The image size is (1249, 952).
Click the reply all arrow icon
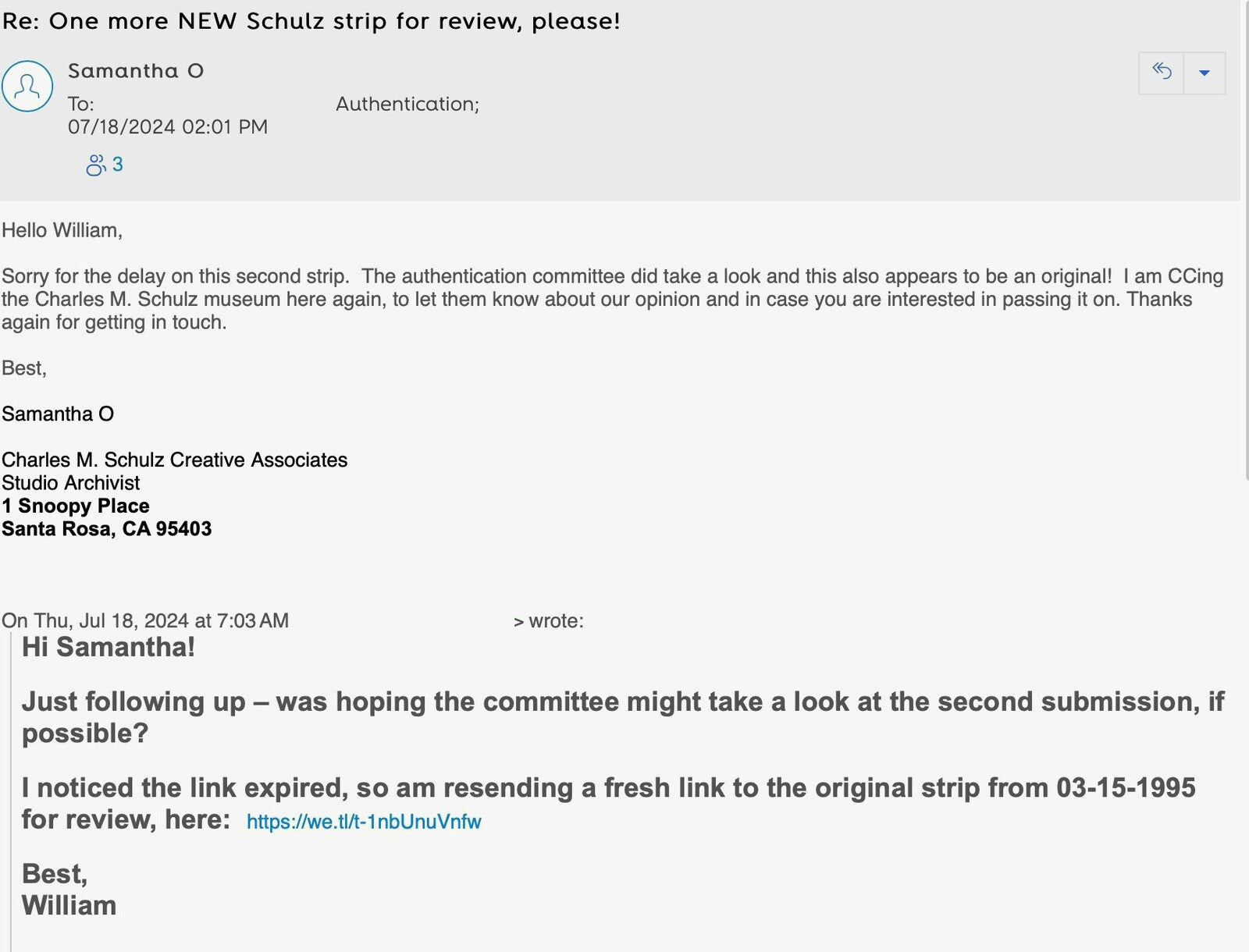coord(1162,73)
